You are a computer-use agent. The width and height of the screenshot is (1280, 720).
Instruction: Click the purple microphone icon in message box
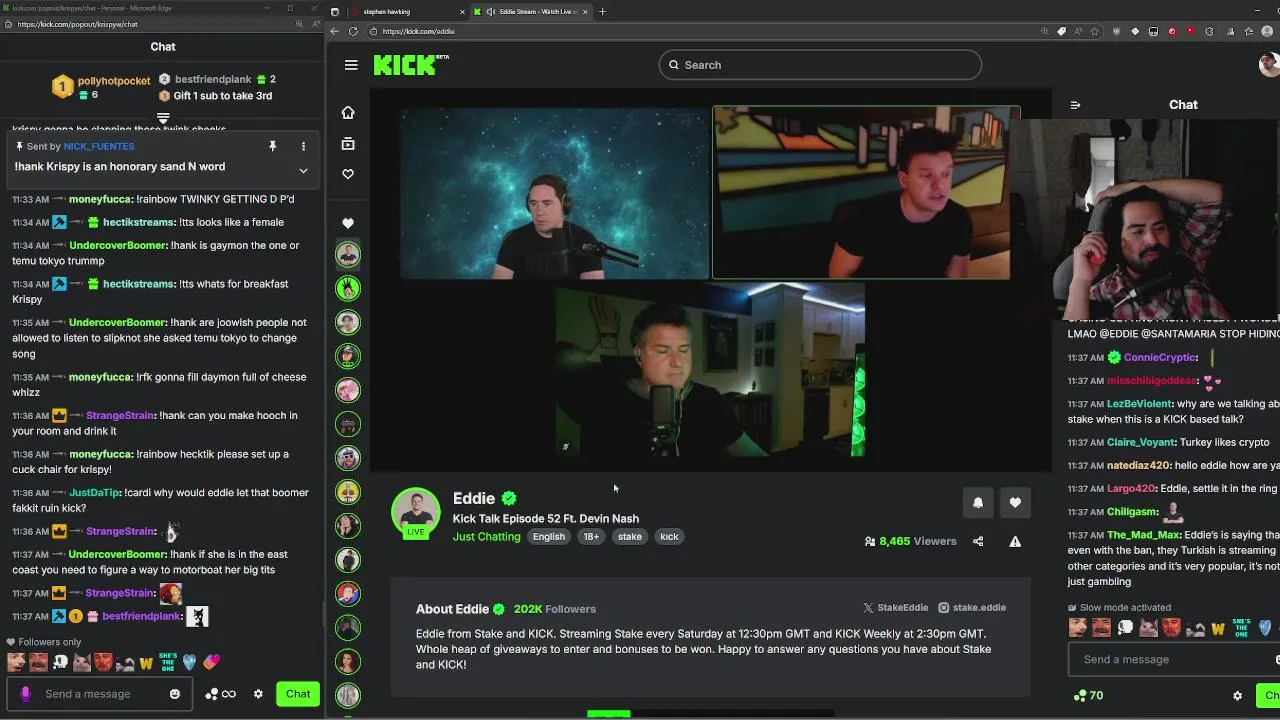click(x=25, y=694)
